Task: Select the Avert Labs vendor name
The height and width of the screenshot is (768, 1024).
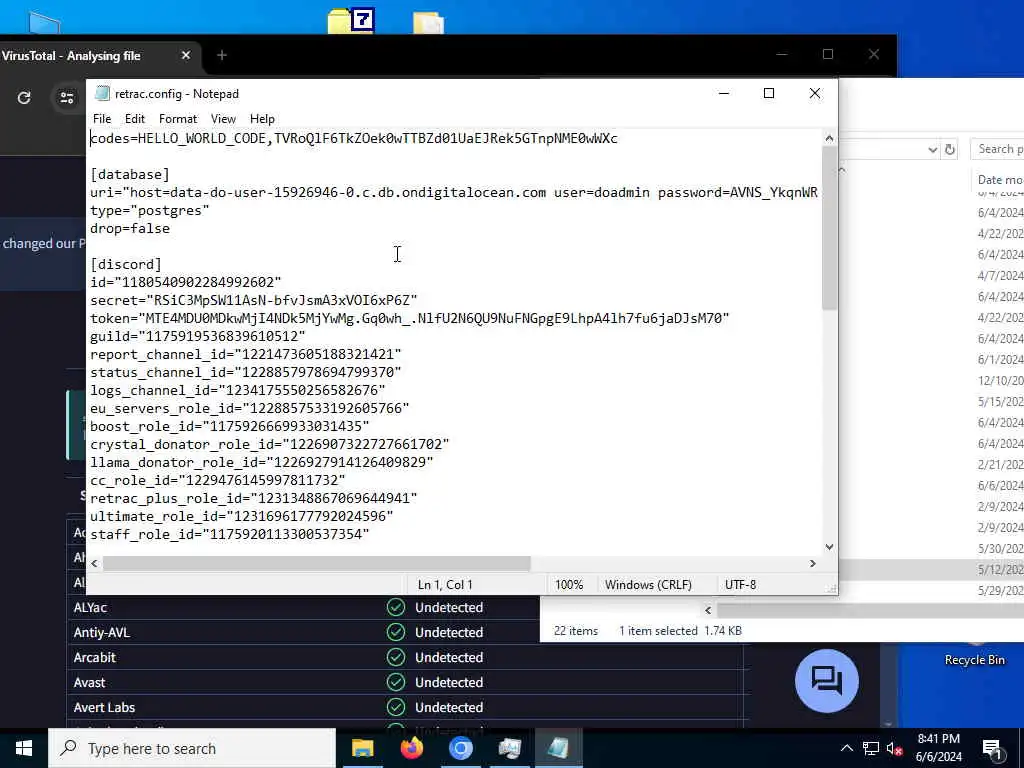Action: pyautogui.click(x=104, y=707)
